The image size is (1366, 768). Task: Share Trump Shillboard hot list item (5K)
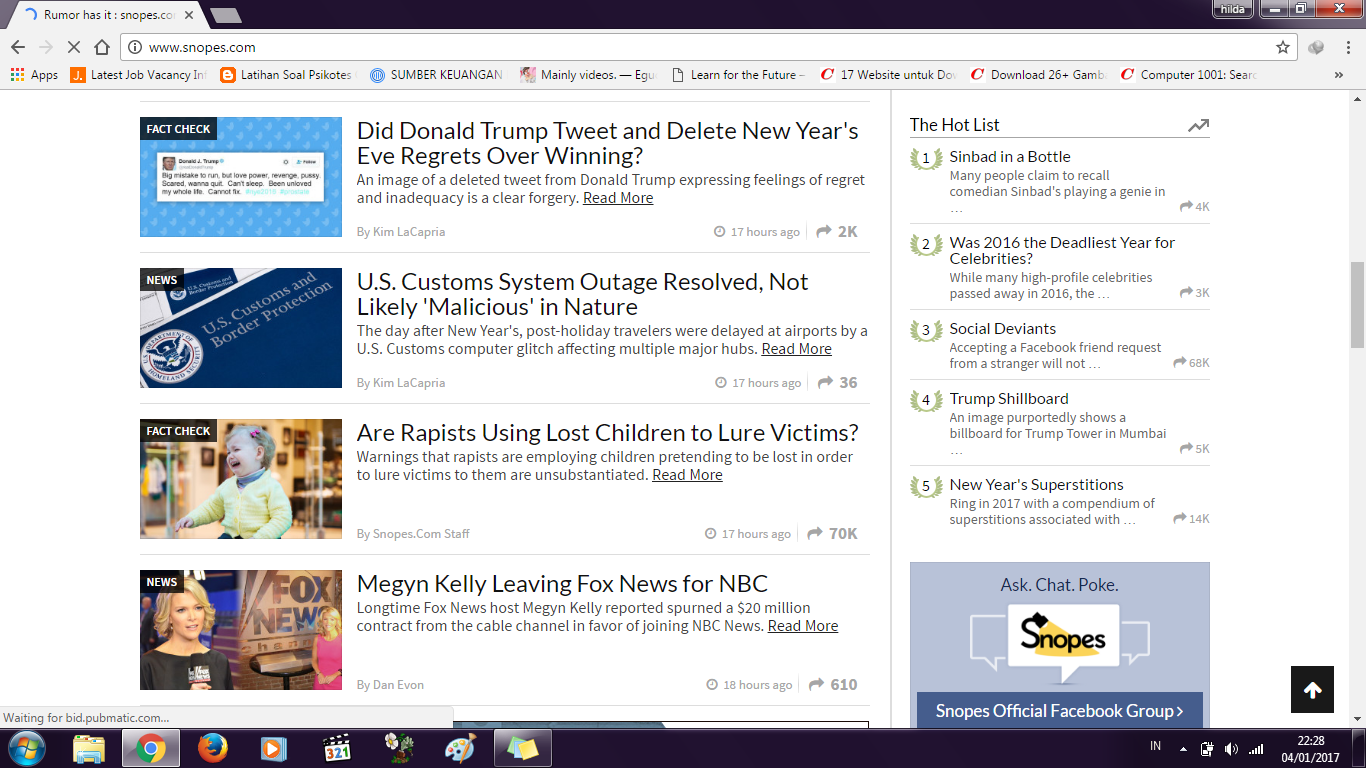pyautogui.click(x=1195, y=449)
